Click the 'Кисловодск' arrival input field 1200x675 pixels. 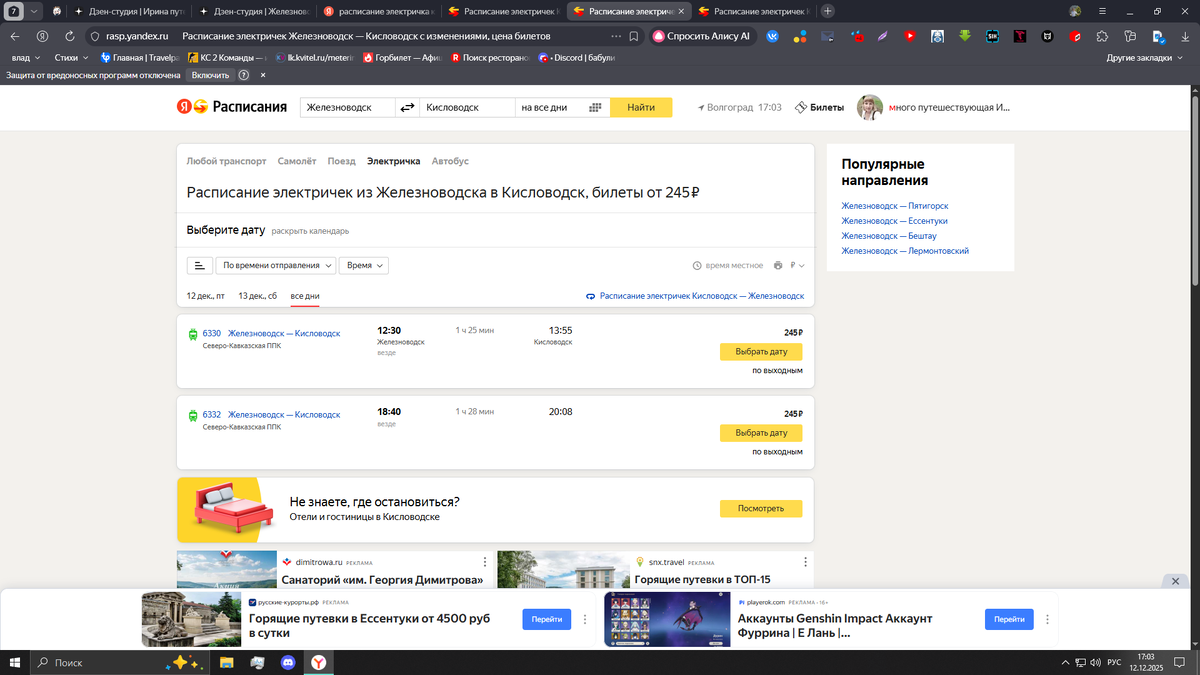tap(467, 107)
